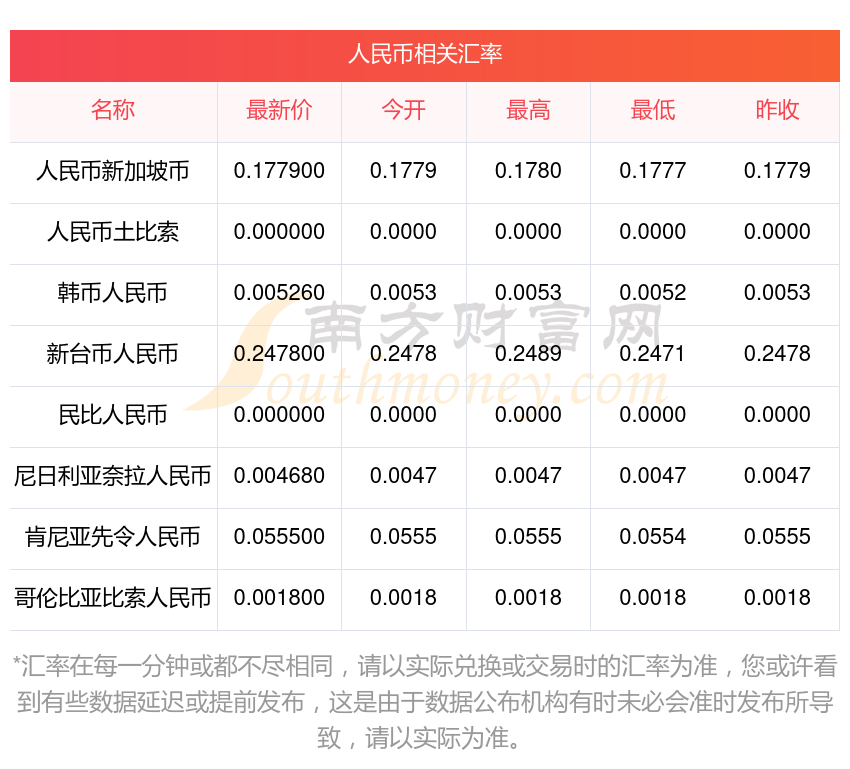Click 昨收 value in 韩币人民币 row
This screenshot has width=850, height=769.
coord(777,293)
